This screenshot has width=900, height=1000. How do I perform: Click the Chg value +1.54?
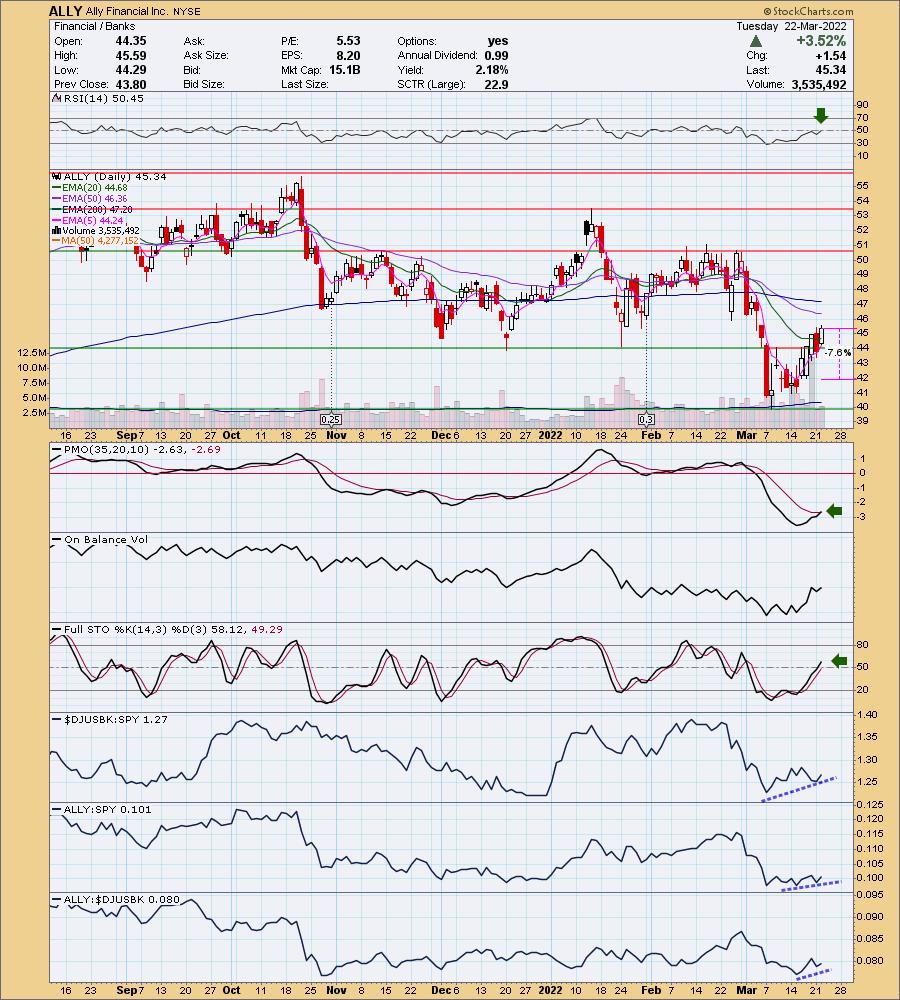coord(831,55)
